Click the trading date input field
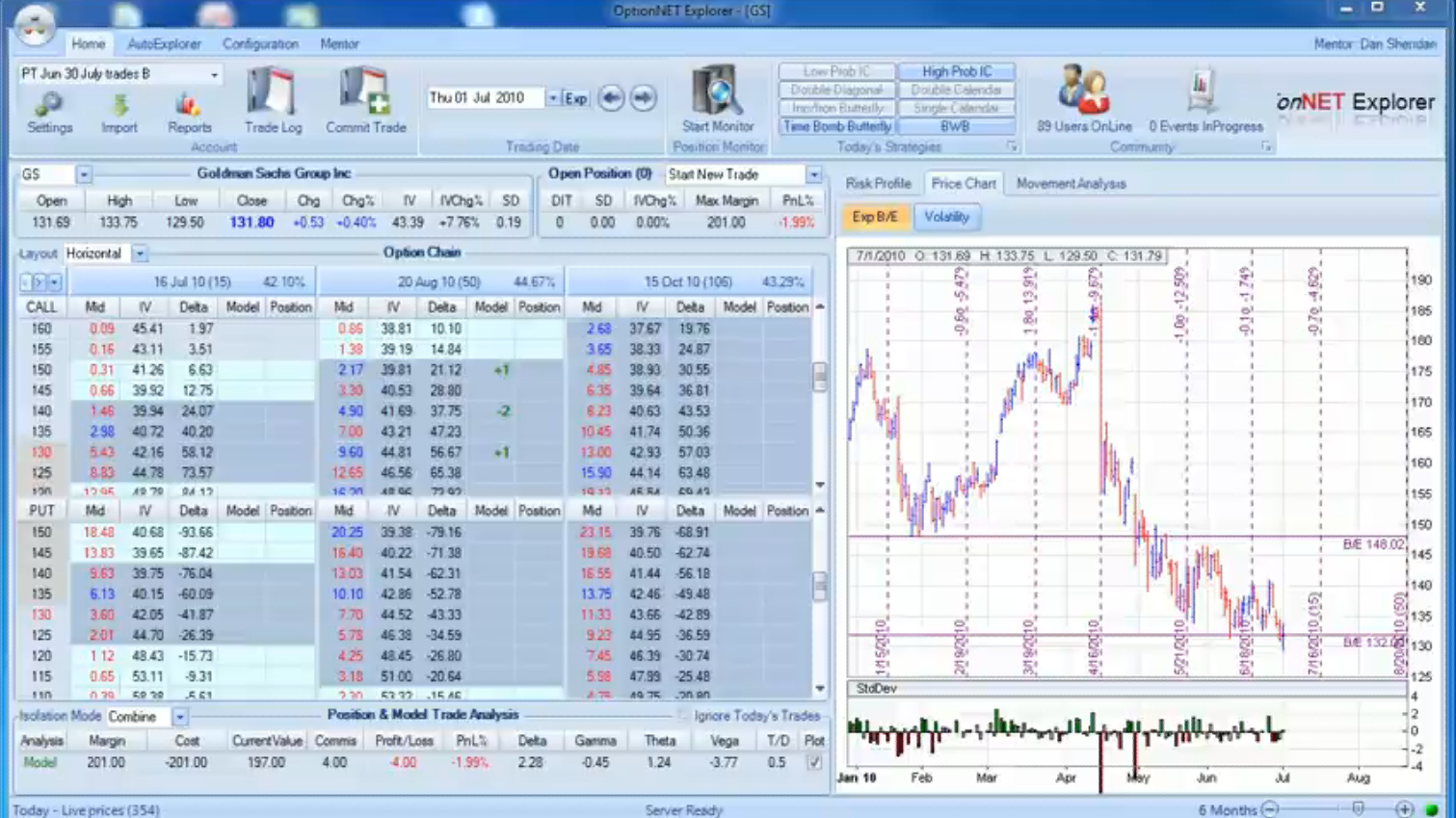The height and width of the screenshot is (818, 1456). (x=485, y=98)
